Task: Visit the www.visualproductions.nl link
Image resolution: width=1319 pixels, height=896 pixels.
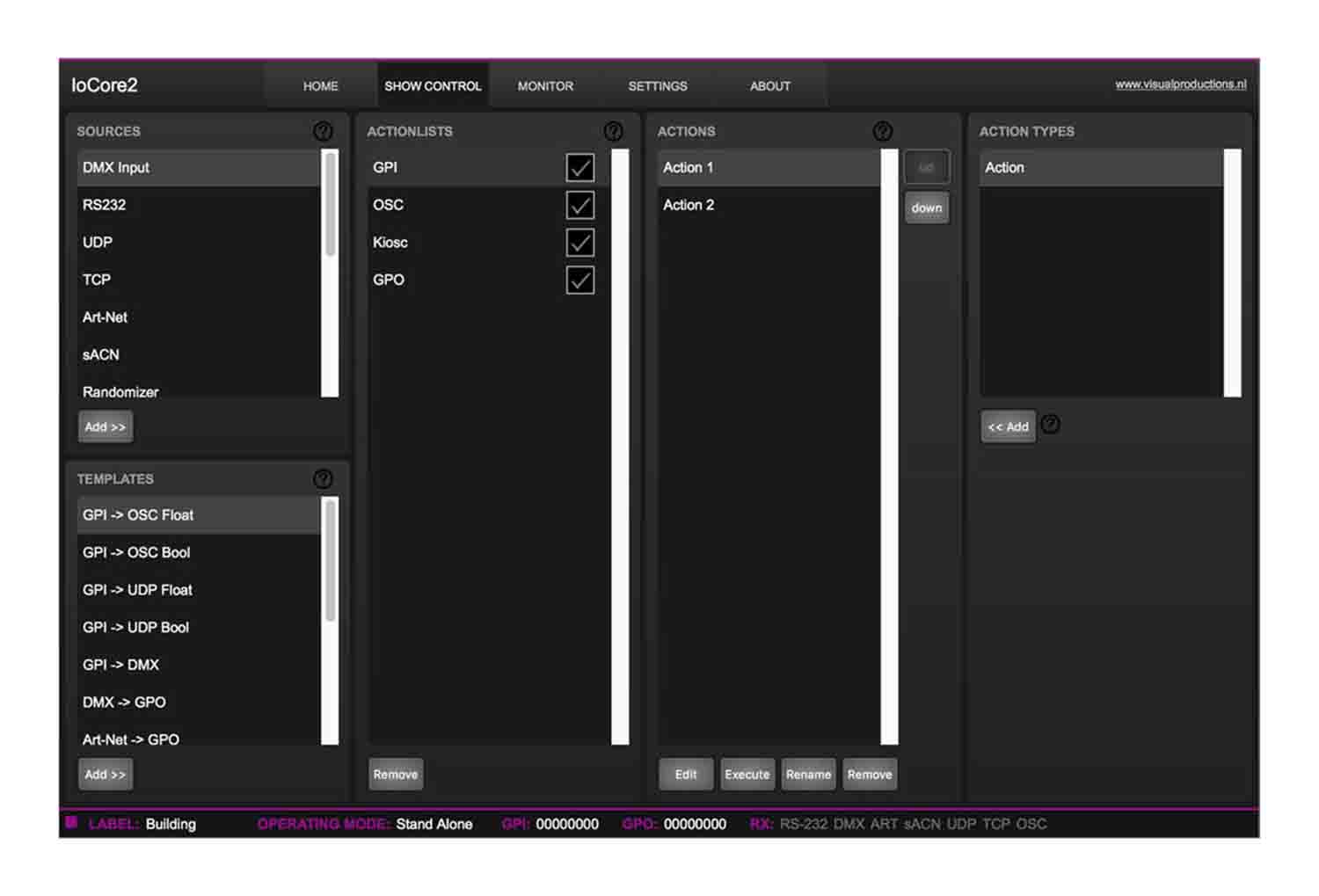Action: pos(1180,84)
